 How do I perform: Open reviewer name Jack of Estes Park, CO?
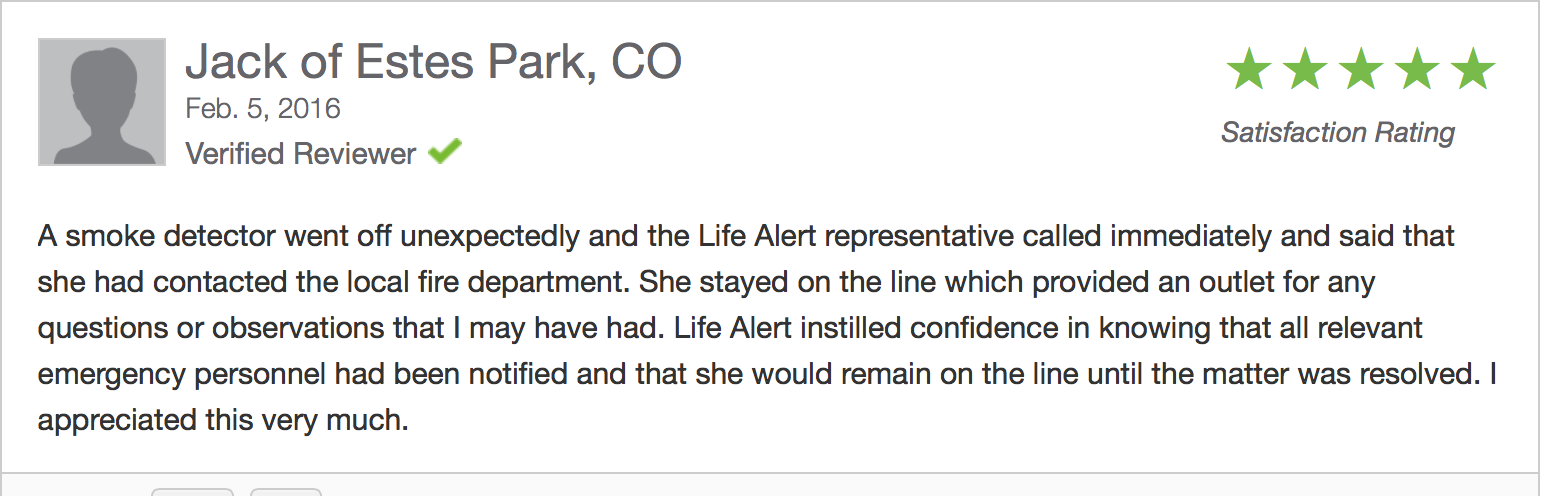433,62
